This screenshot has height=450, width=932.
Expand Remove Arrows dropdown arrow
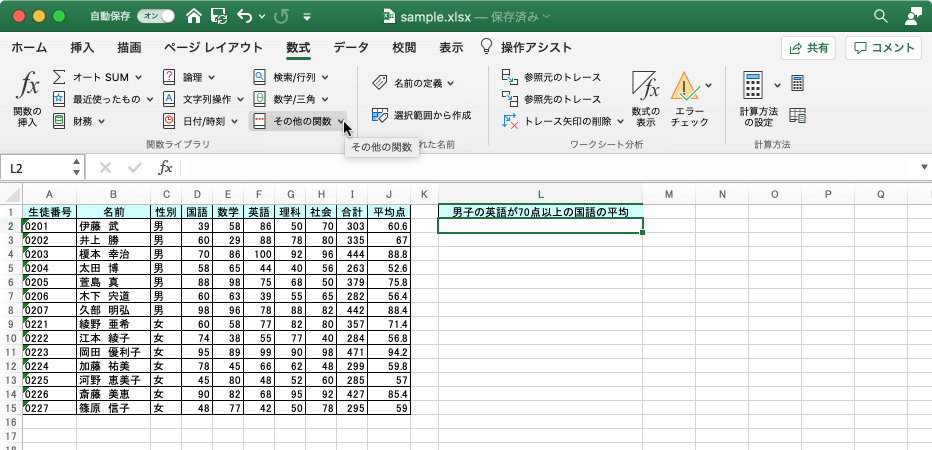click(620, 121)
